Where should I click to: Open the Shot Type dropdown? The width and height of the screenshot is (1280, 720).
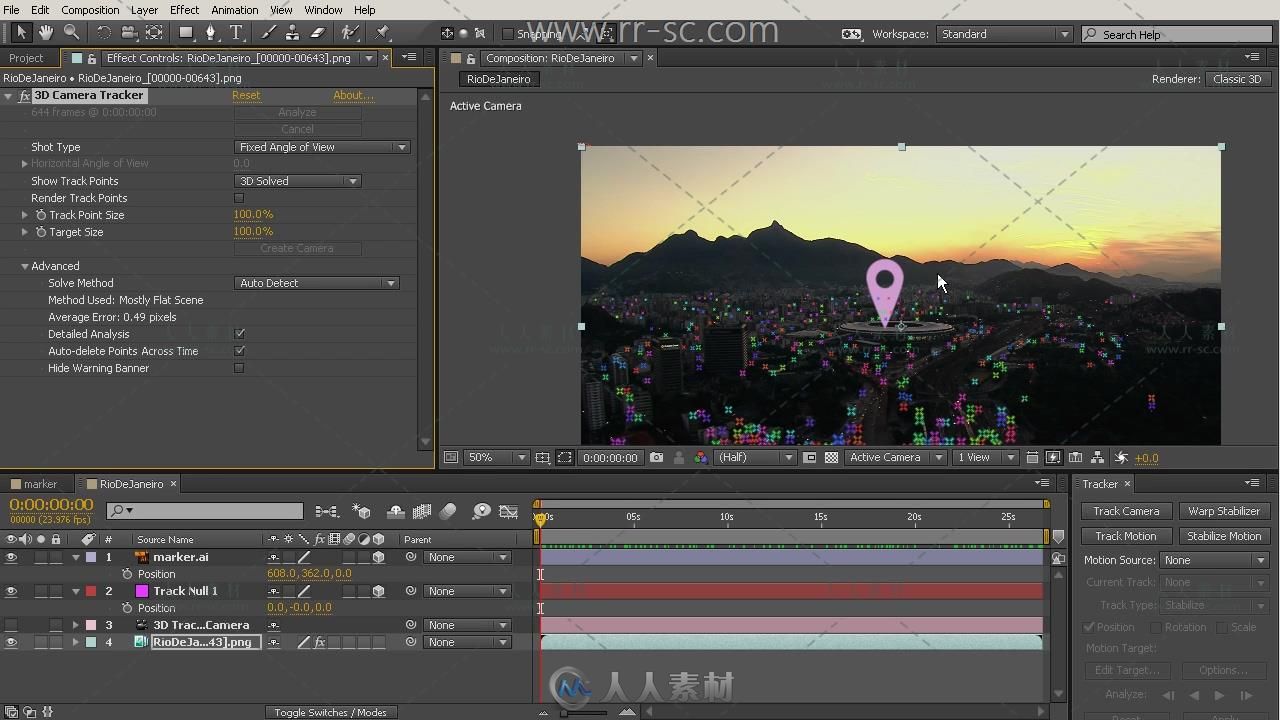321,147
